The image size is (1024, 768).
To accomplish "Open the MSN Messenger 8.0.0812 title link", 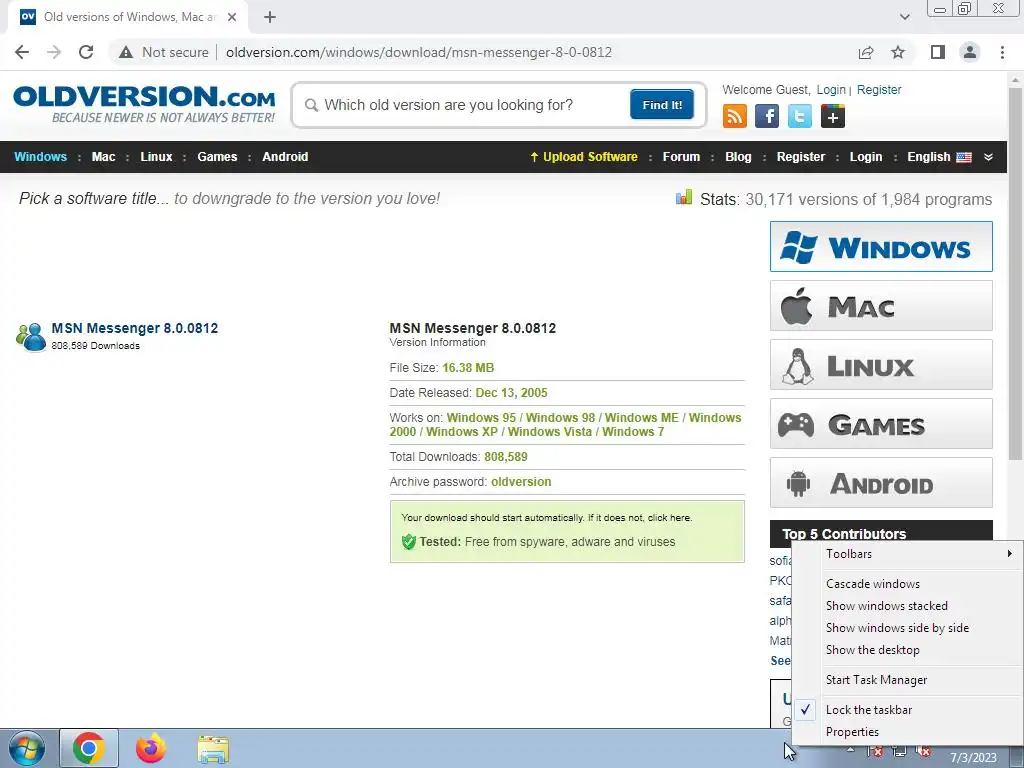I will (x=135, y=328).
